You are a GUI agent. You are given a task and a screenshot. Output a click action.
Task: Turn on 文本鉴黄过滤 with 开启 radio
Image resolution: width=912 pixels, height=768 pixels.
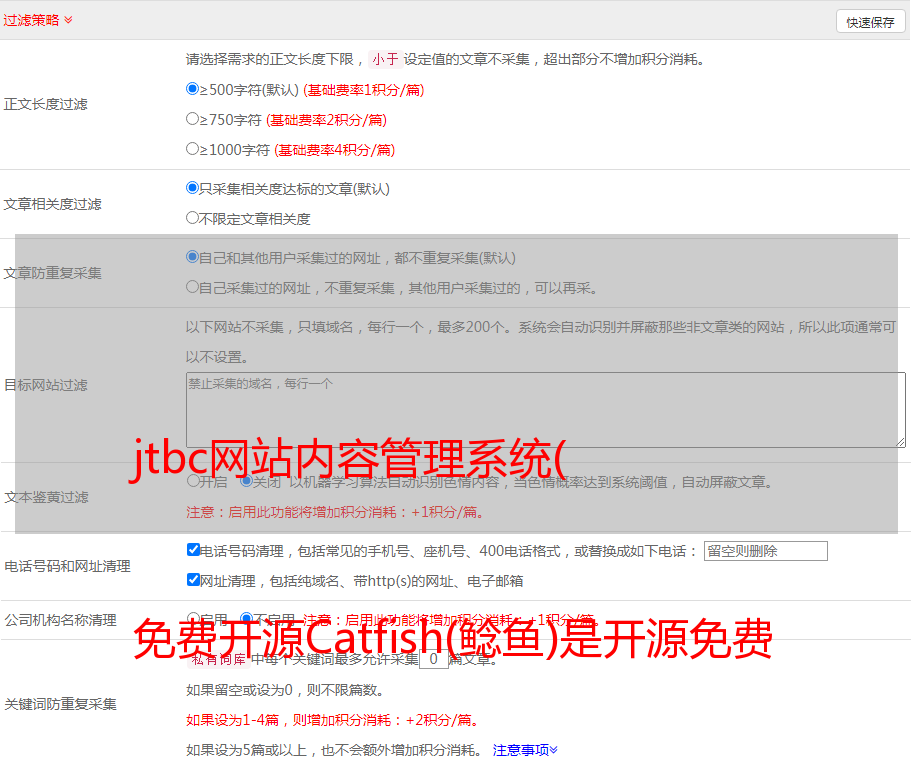[x=193, y=481]
